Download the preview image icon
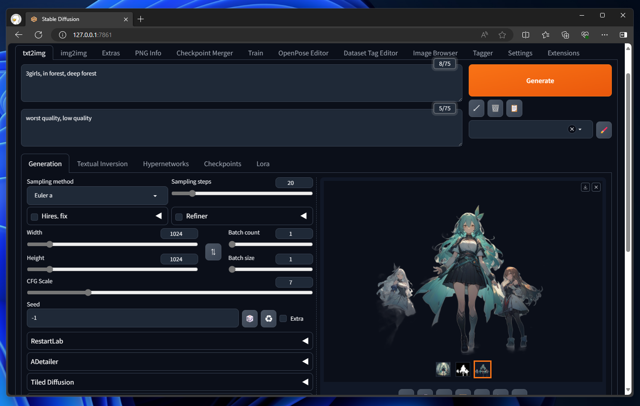This screenshot has height=406, width=640. pos(585,187)
